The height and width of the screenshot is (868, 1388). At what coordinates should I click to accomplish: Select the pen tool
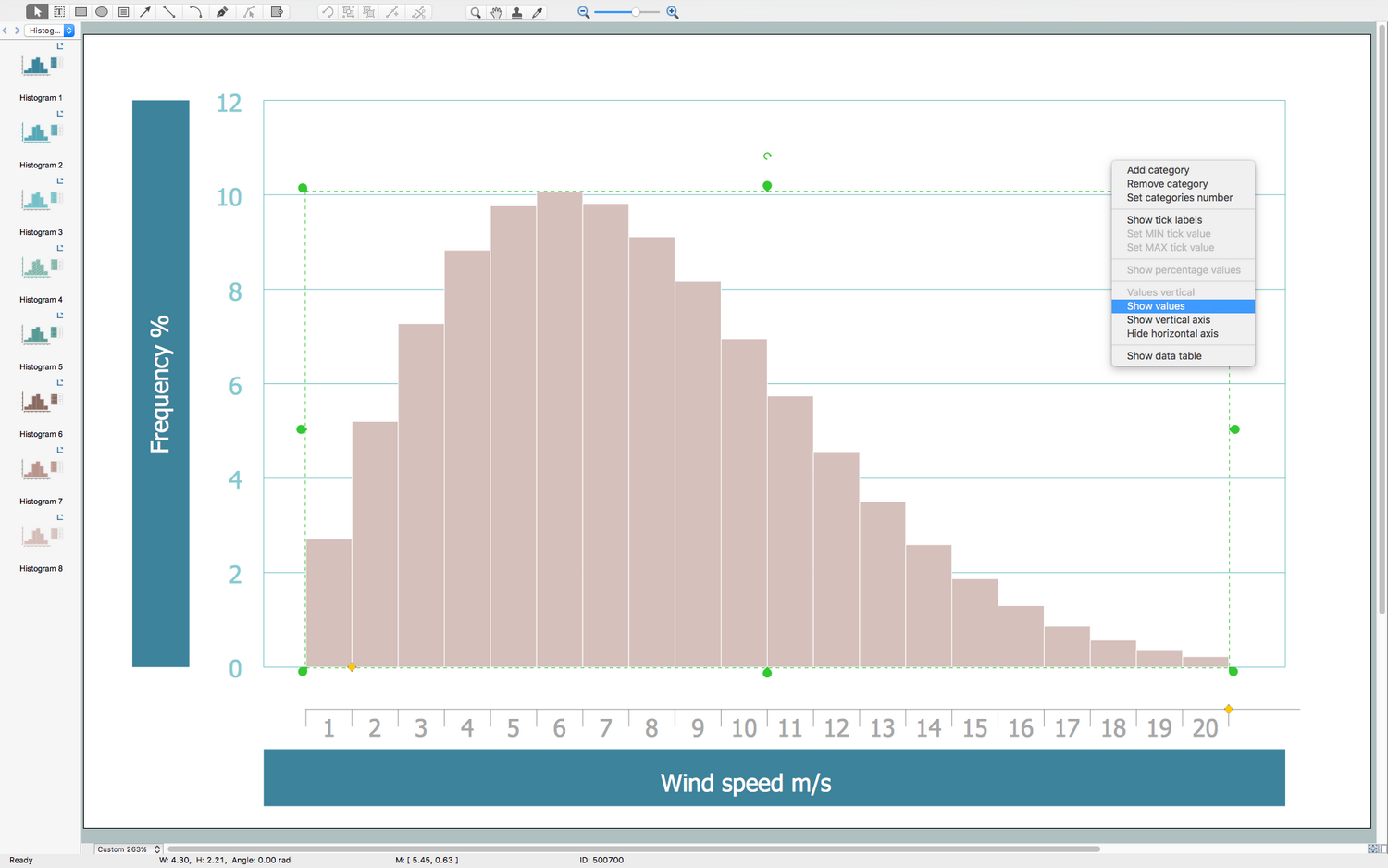pos(222,12)
